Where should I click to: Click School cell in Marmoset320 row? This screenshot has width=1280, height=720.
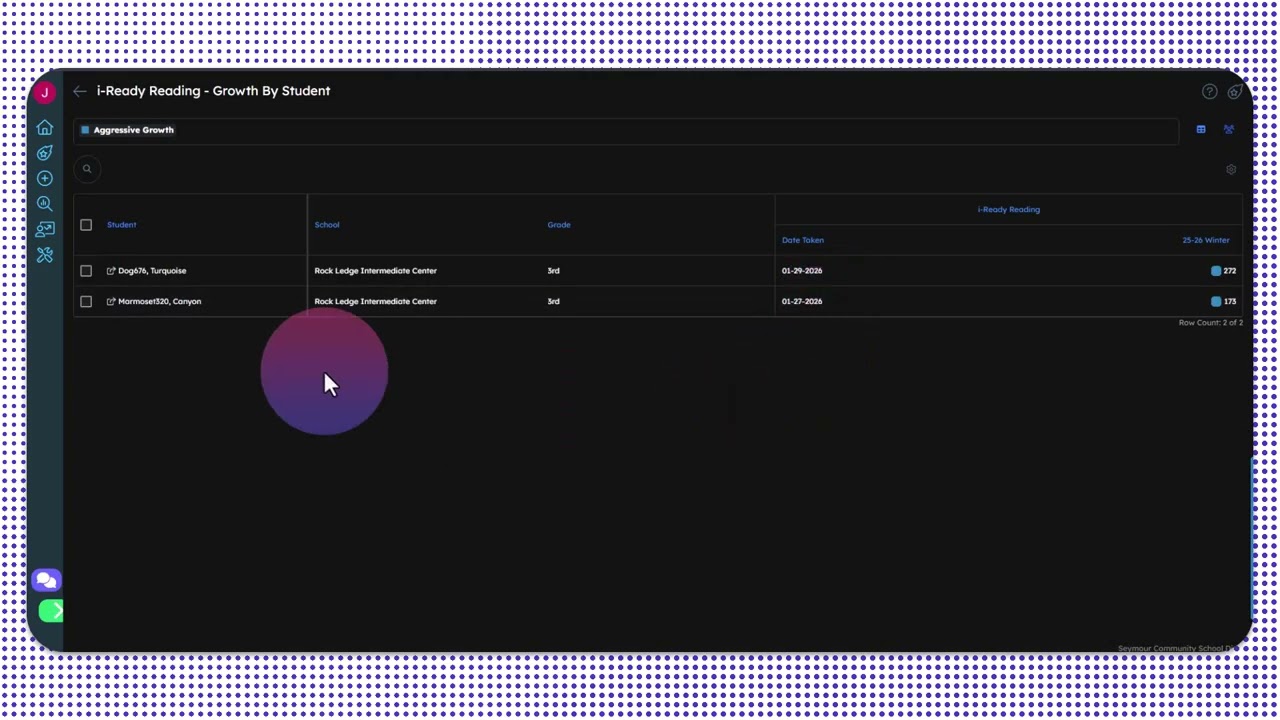(376, 301)
